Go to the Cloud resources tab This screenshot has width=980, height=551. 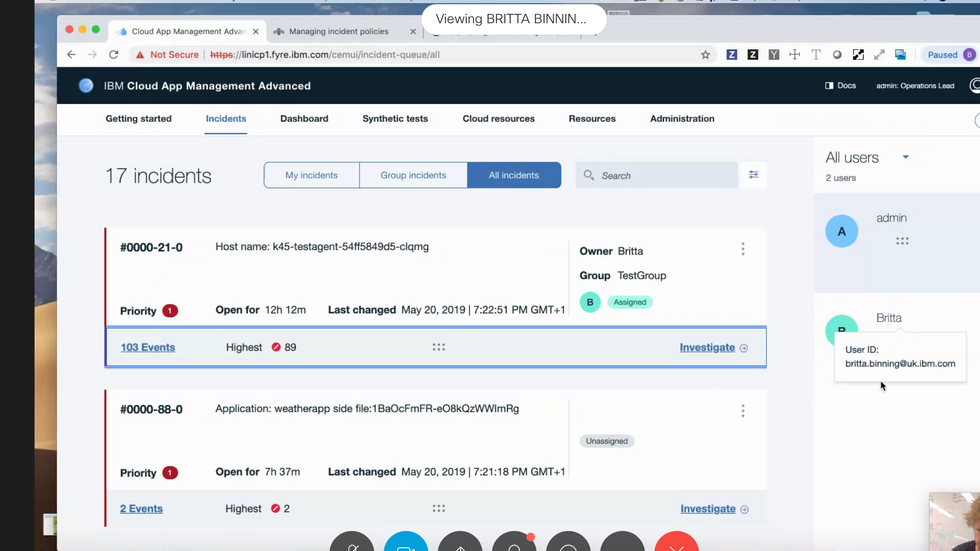tap(499, 119)
